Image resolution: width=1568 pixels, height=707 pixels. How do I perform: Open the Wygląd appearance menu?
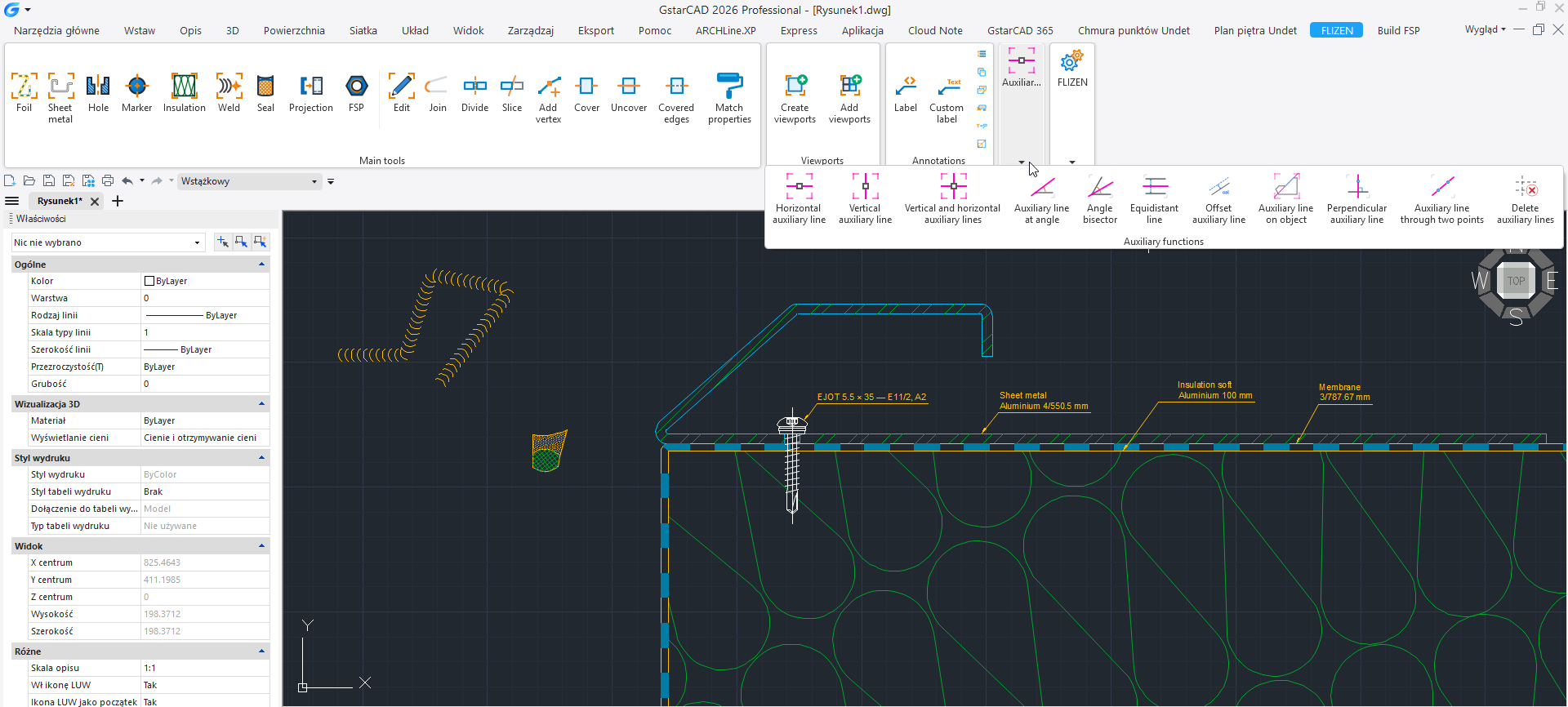(x=1485, y=29)
